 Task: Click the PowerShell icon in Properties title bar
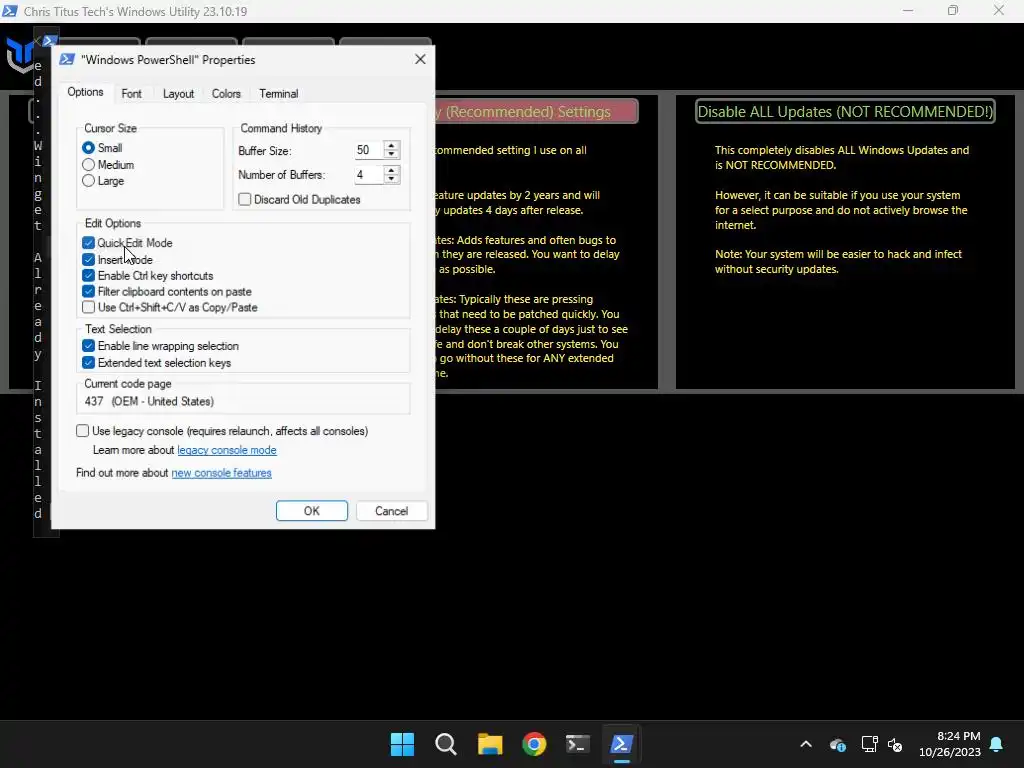click(67, 59)
